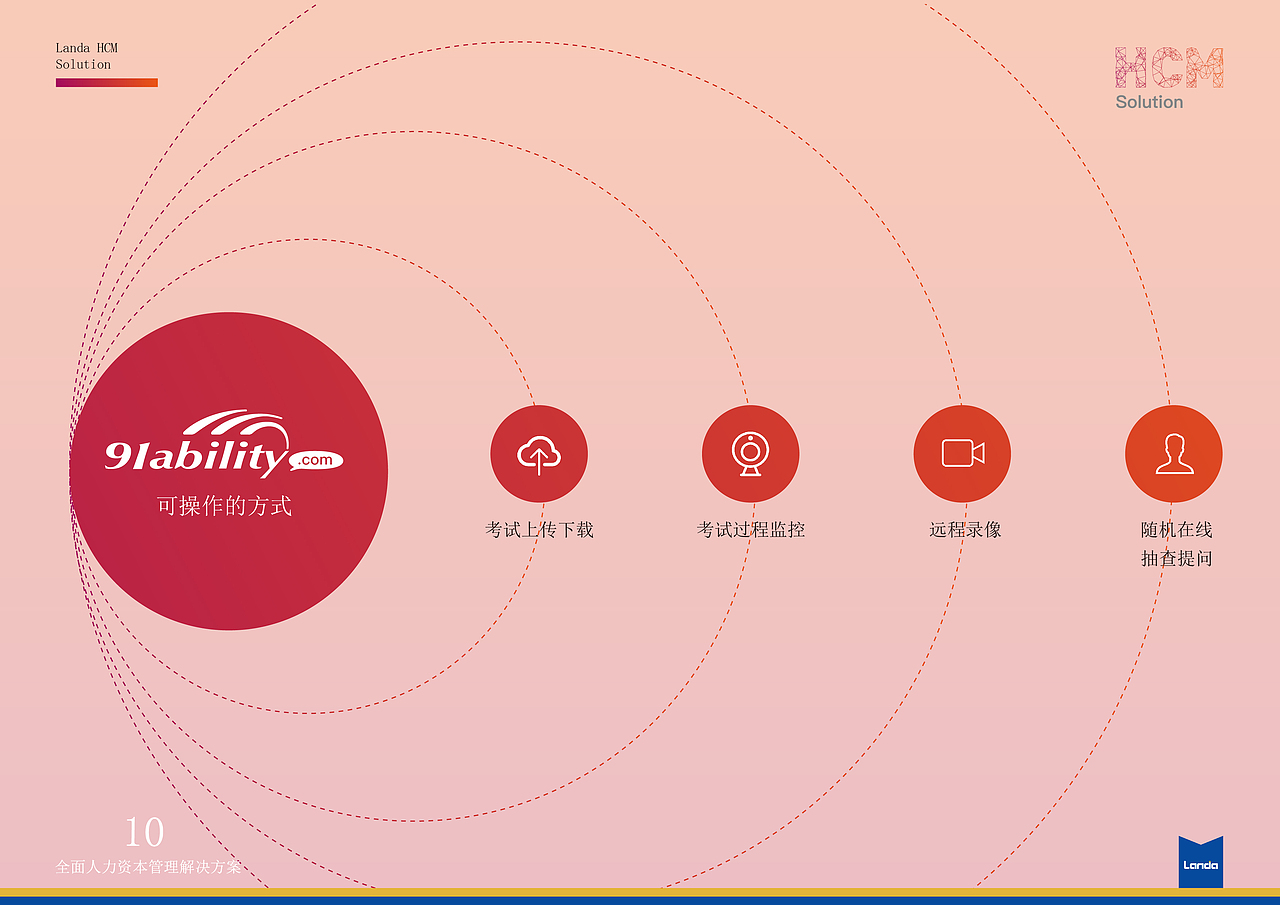
Task: Select the 抽查提问 text line
Action: click(x=1177, y=559)
